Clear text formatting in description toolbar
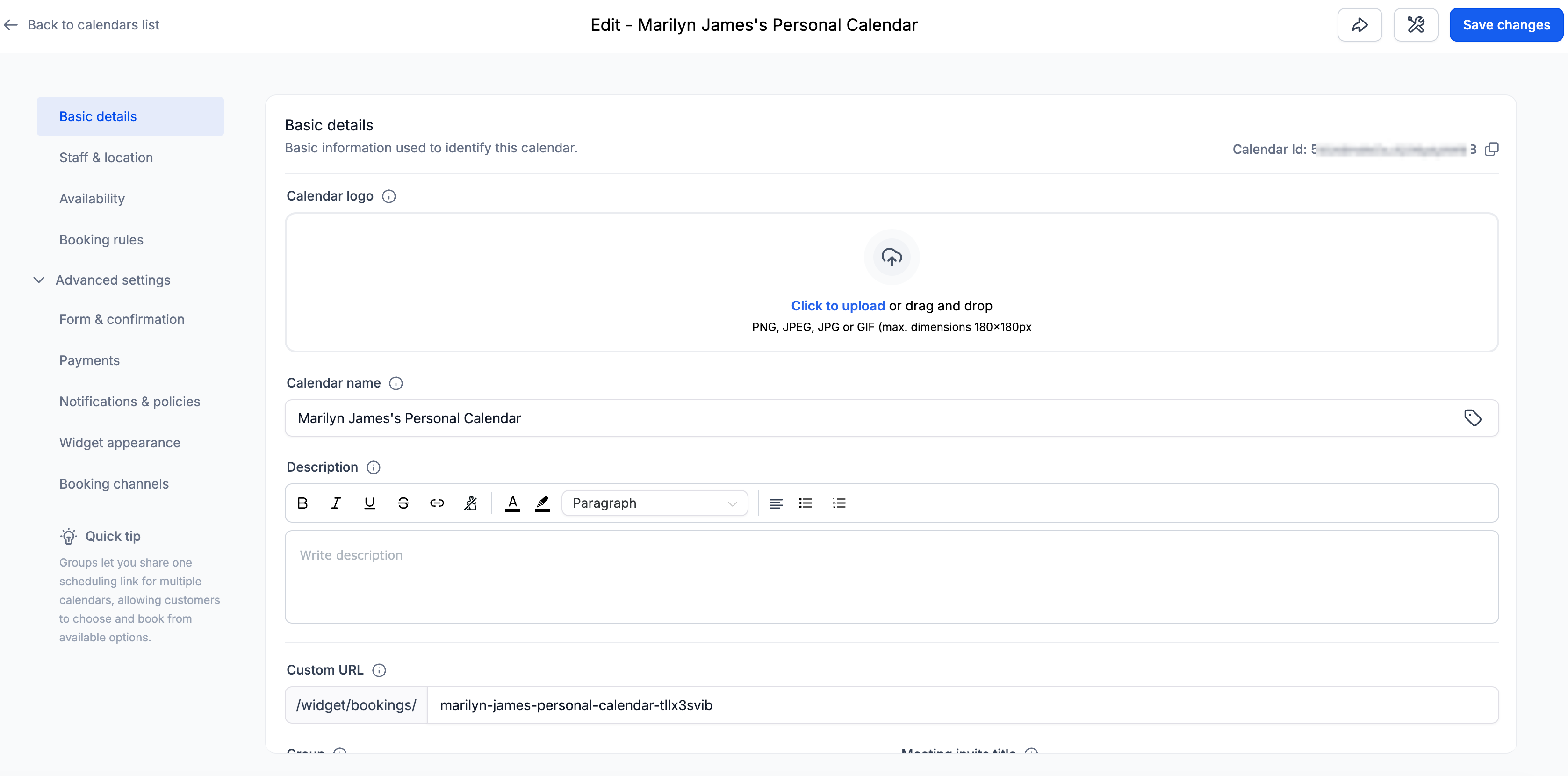 coord(470,503)
